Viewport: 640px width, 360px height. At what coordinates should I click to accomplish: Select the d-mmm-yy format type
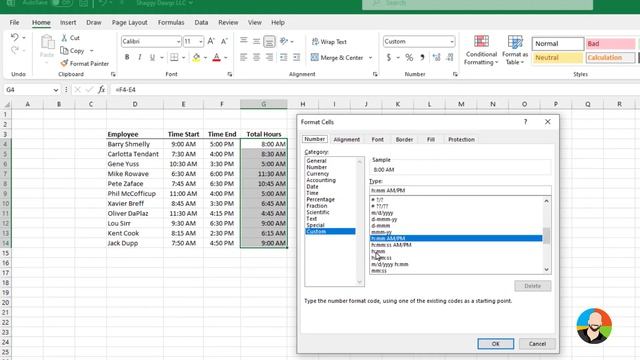(384, 219)
